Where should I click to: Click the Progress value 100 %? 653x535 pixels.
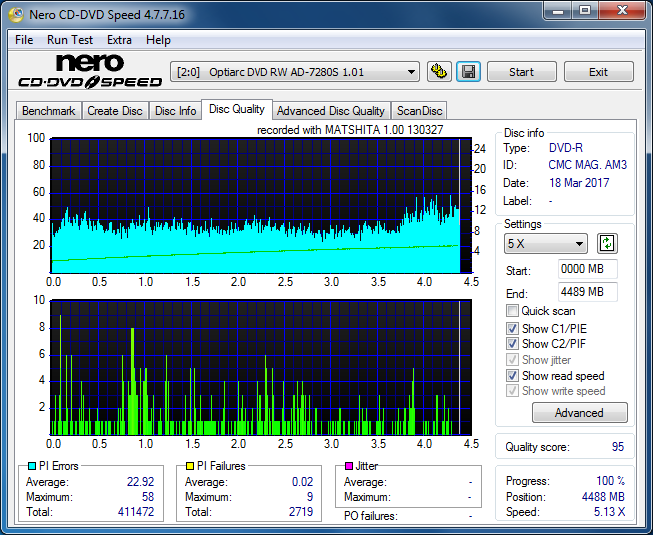[611, 481]
